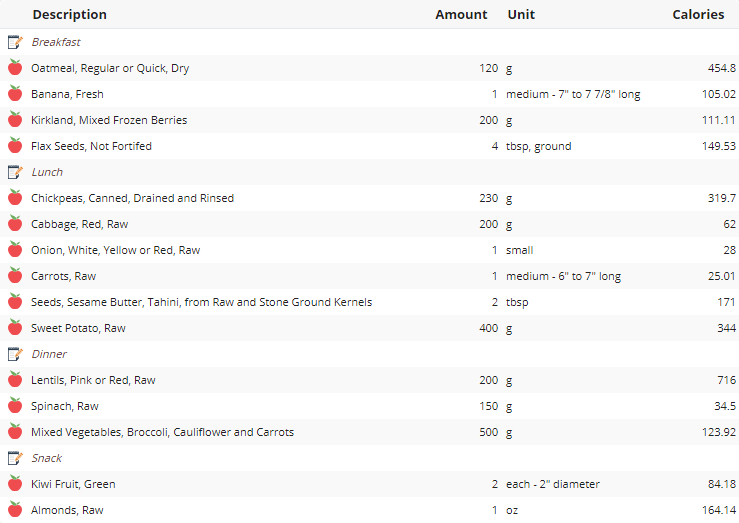Screen dimensions: 739x523
Task: Click apple icon beside Almonds, Raw
Action: point(15,509)
